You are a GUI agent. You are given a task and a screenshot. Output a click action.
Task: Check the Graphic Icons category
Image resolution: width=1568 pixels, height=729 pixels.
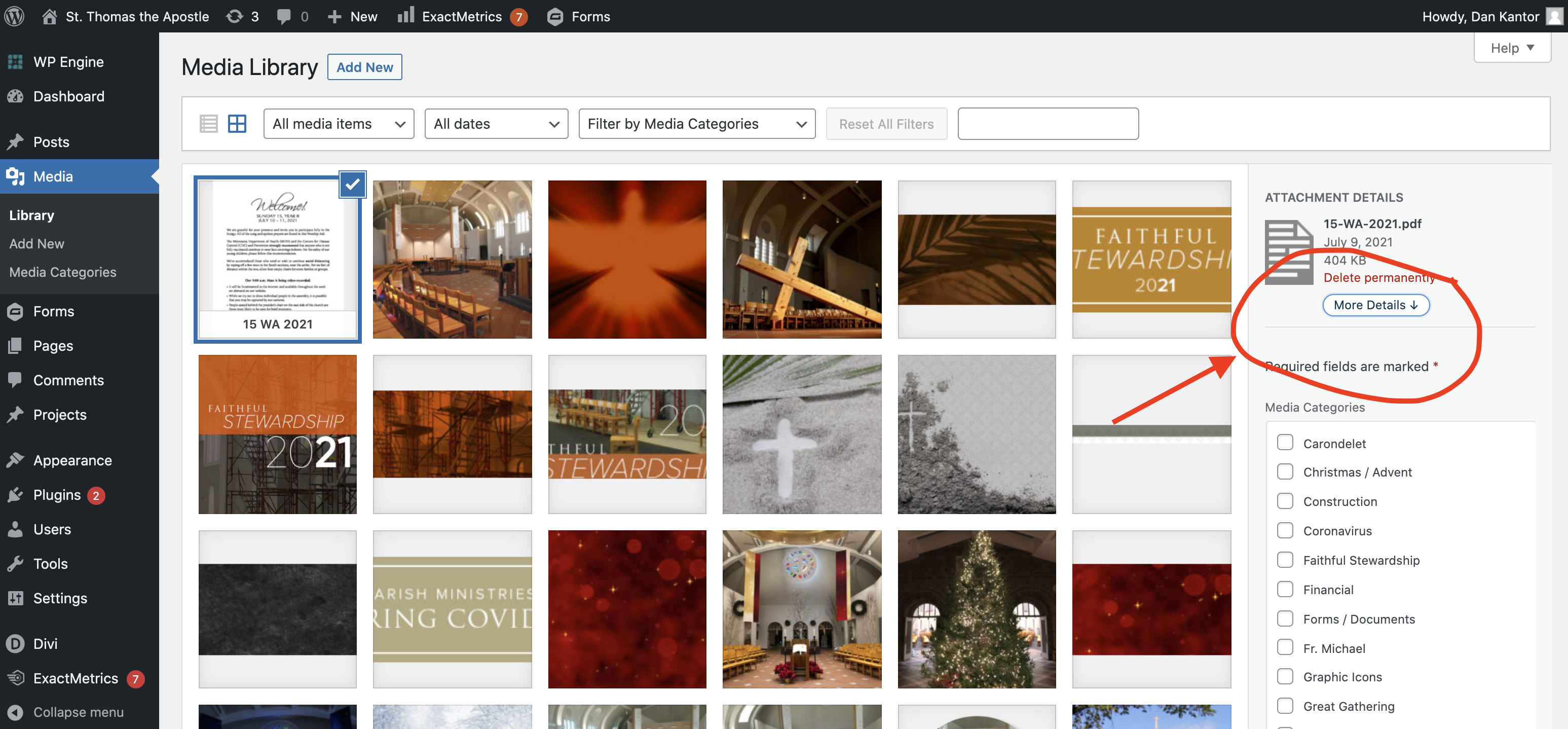coord(1285,676)
